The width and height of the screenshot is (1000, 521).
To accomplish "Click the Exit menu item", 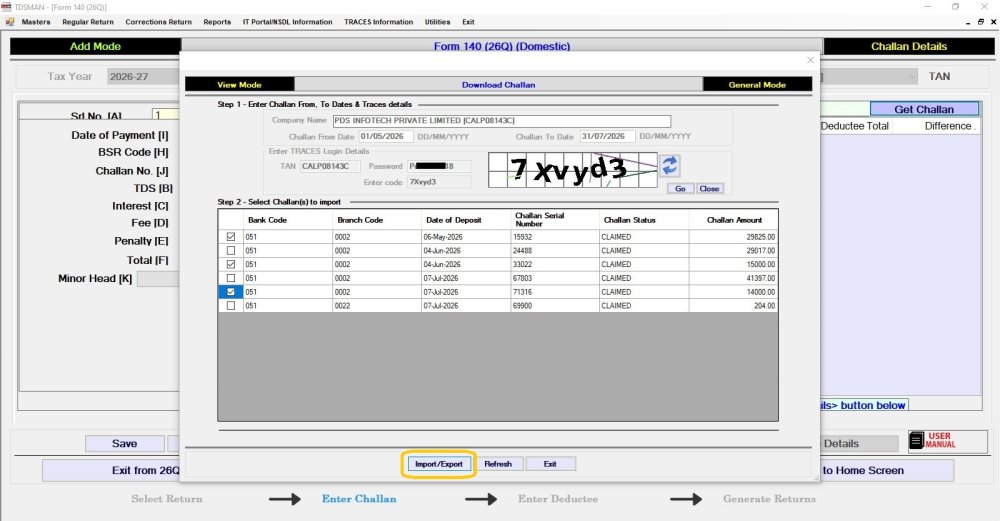I will [468, 22].
